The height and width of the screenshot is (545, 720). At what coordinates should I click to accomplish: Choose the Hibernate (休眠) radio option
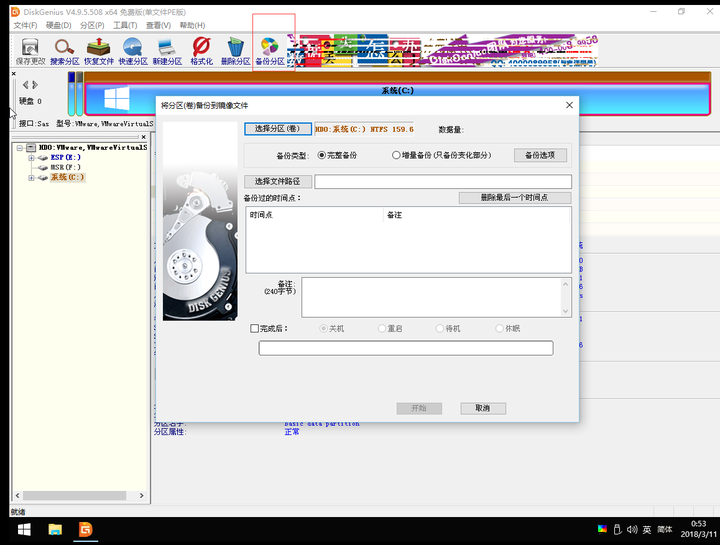pos(500,328)
